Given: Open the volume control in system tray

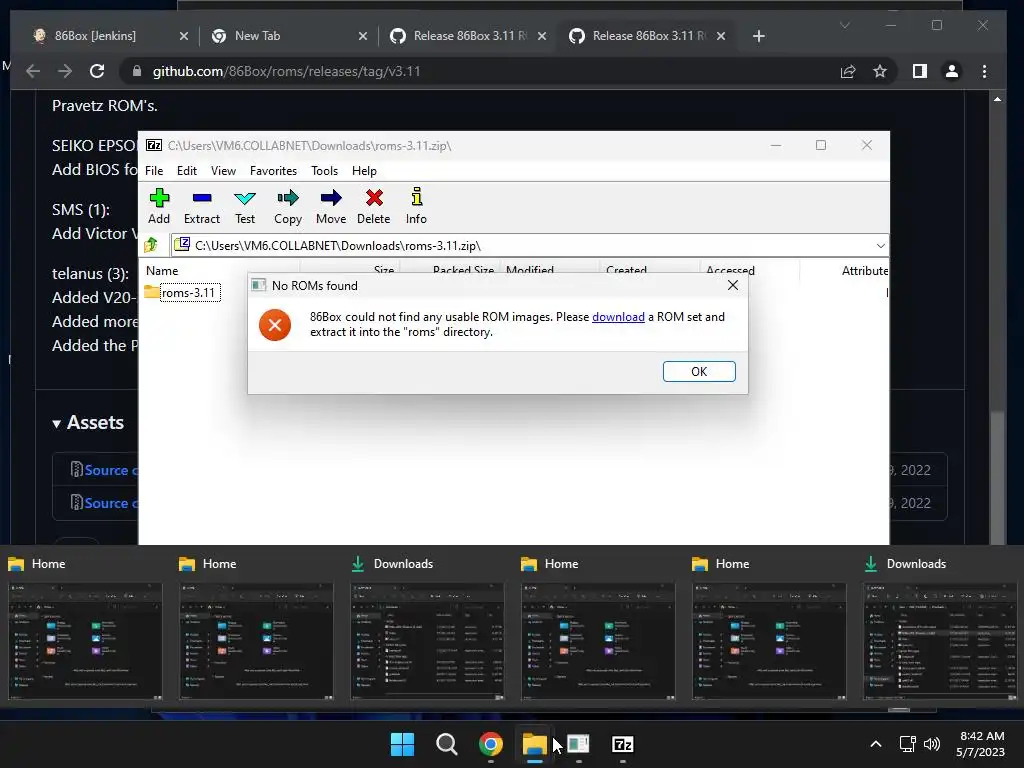Looking at the screenshot, I should pyautogui.click(x=932, y=744).
